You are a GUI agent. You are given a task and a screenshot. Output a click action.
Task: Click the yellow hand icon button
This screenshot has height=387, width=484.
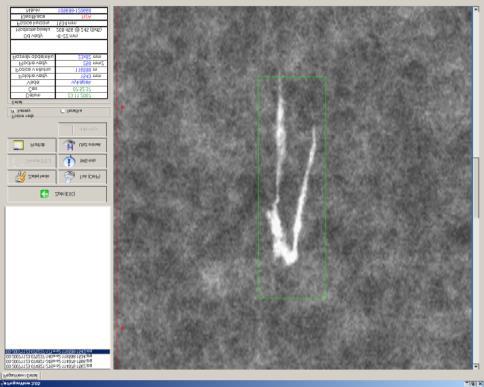point(32,177)
